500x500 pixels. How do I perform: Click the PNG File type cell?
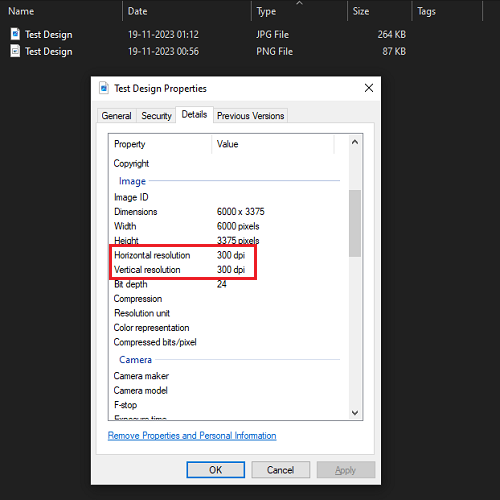[274, 51]
